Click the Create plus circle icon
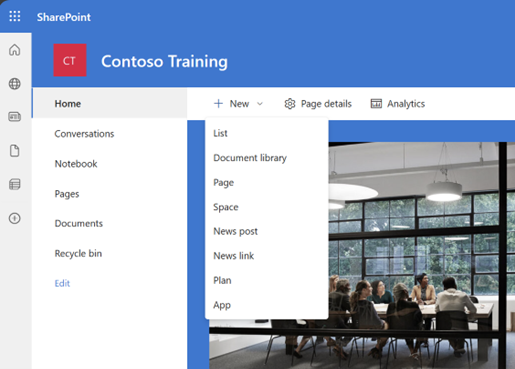The height and width of the screenshot is (369, 515). click(15, 218)
